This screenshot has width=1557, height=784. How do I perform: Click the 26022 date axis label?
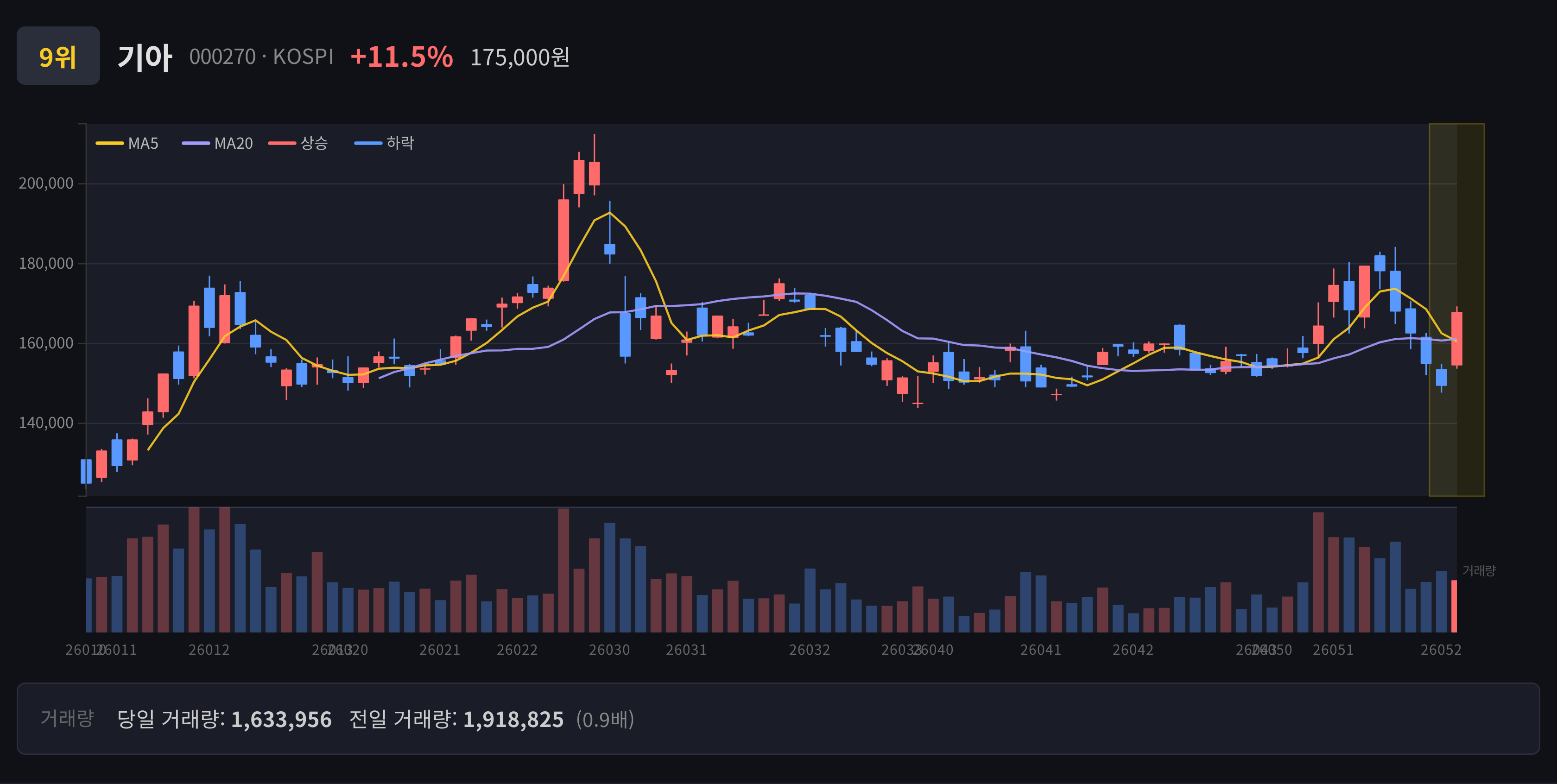pos(517,650)
